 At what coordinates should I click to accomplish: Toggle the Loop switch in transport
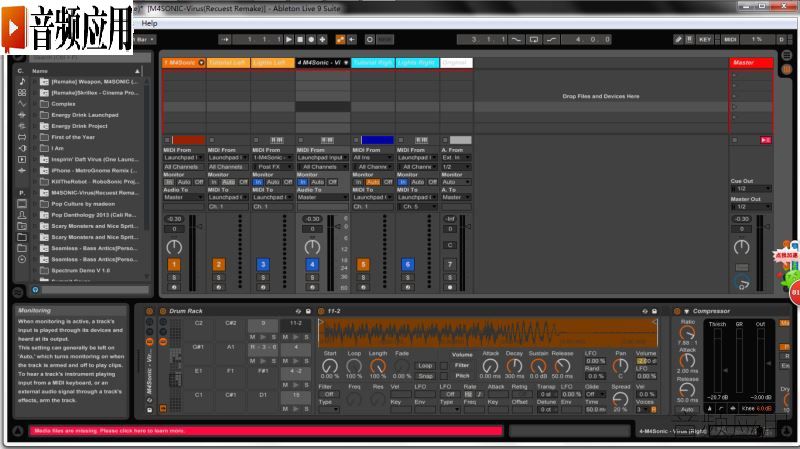pos(534,39)
